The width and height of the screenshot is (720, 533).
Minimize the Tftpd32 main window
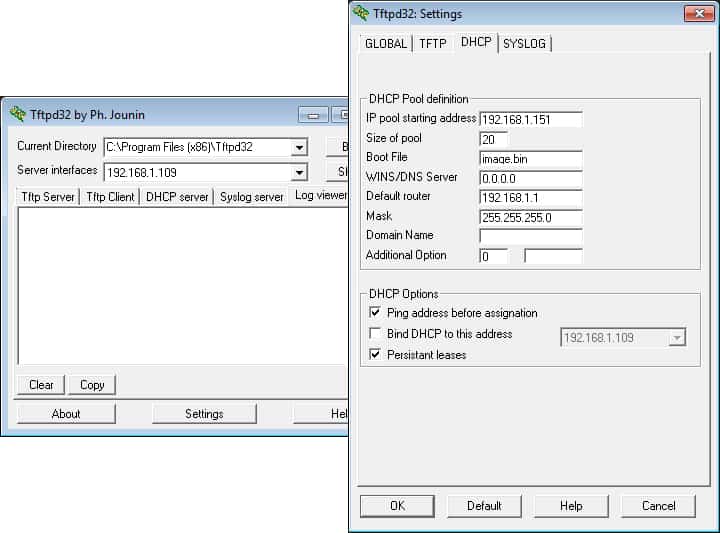click(x=313, y=114)
